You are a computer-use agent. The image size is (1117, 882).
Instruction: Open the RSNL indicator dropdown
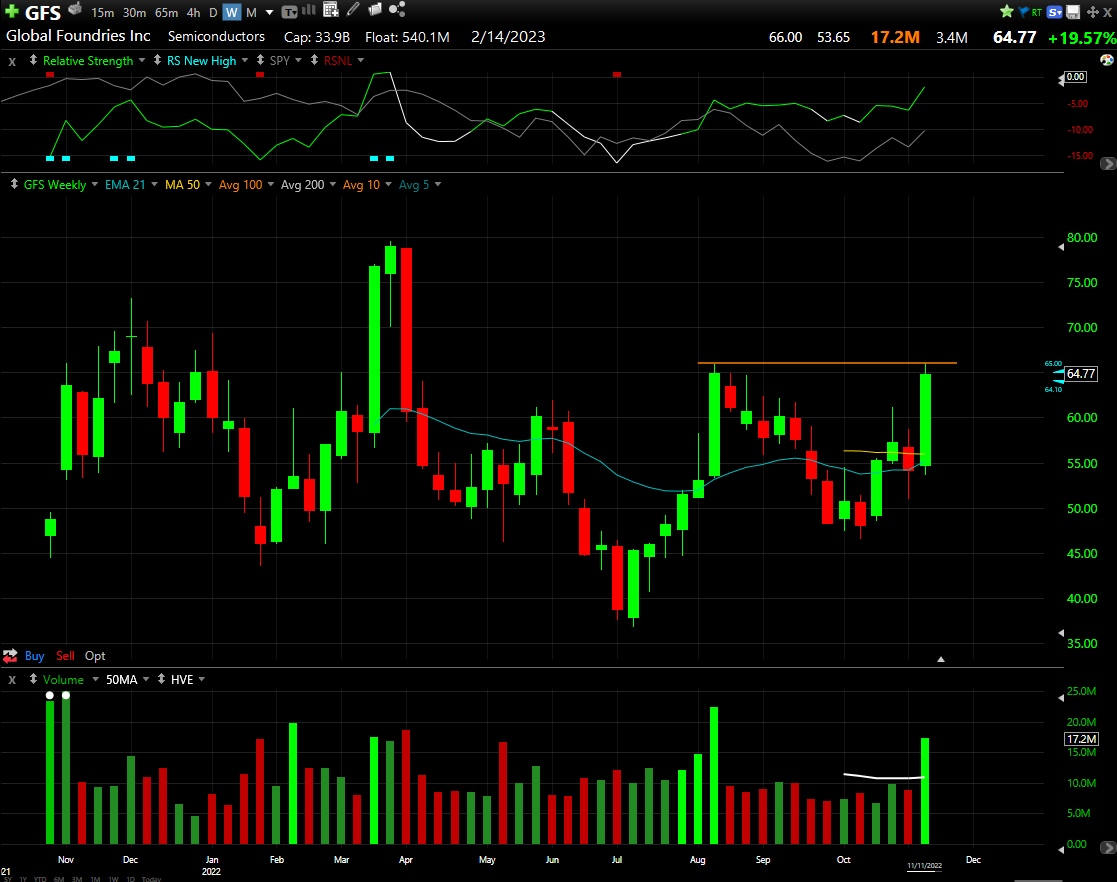(360, 60)
